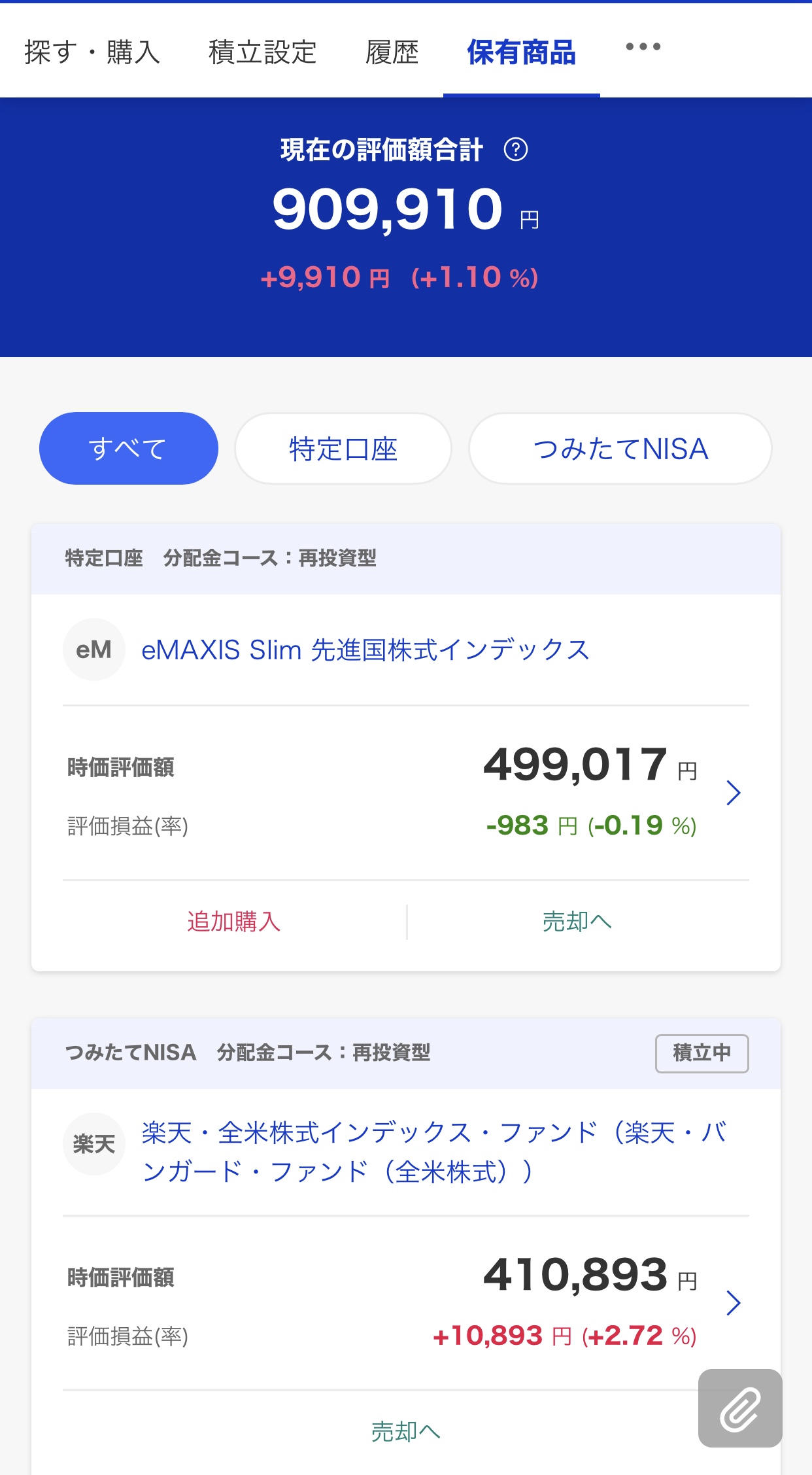Tap 売却へ under eMAXIS Slim fund
Viewport: 812px width, 1475px height.
pyautogui.click(x=577, y=922)
